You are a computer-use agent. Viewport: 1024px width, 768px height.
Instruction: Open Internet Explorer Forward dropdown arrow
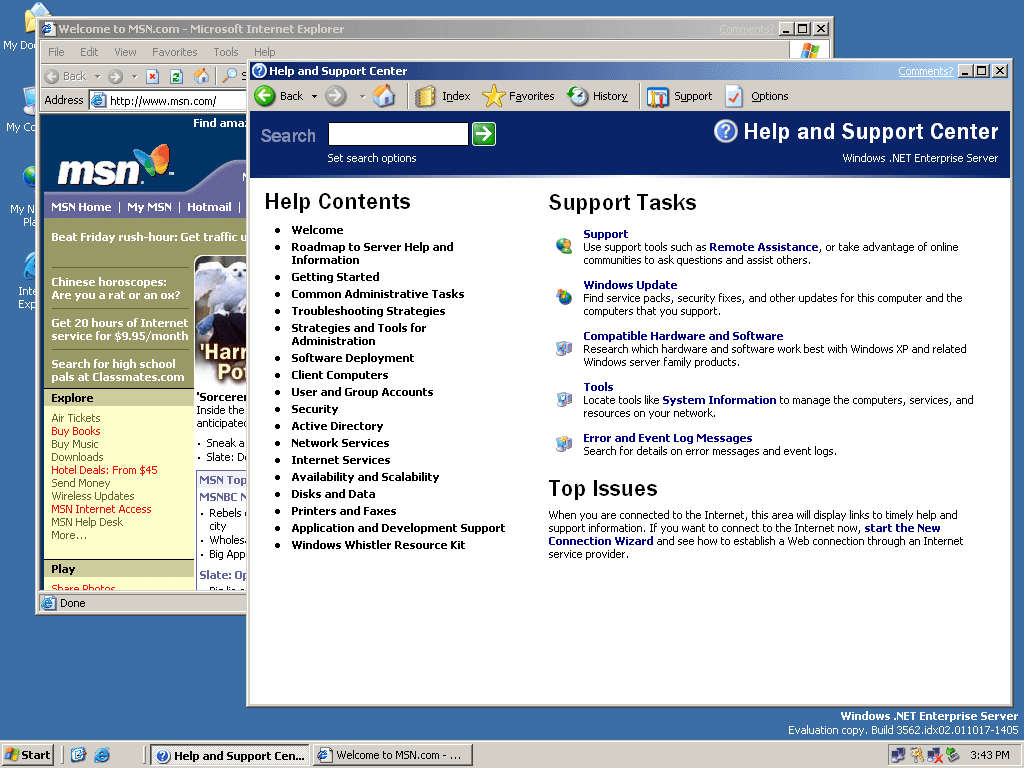135,76
